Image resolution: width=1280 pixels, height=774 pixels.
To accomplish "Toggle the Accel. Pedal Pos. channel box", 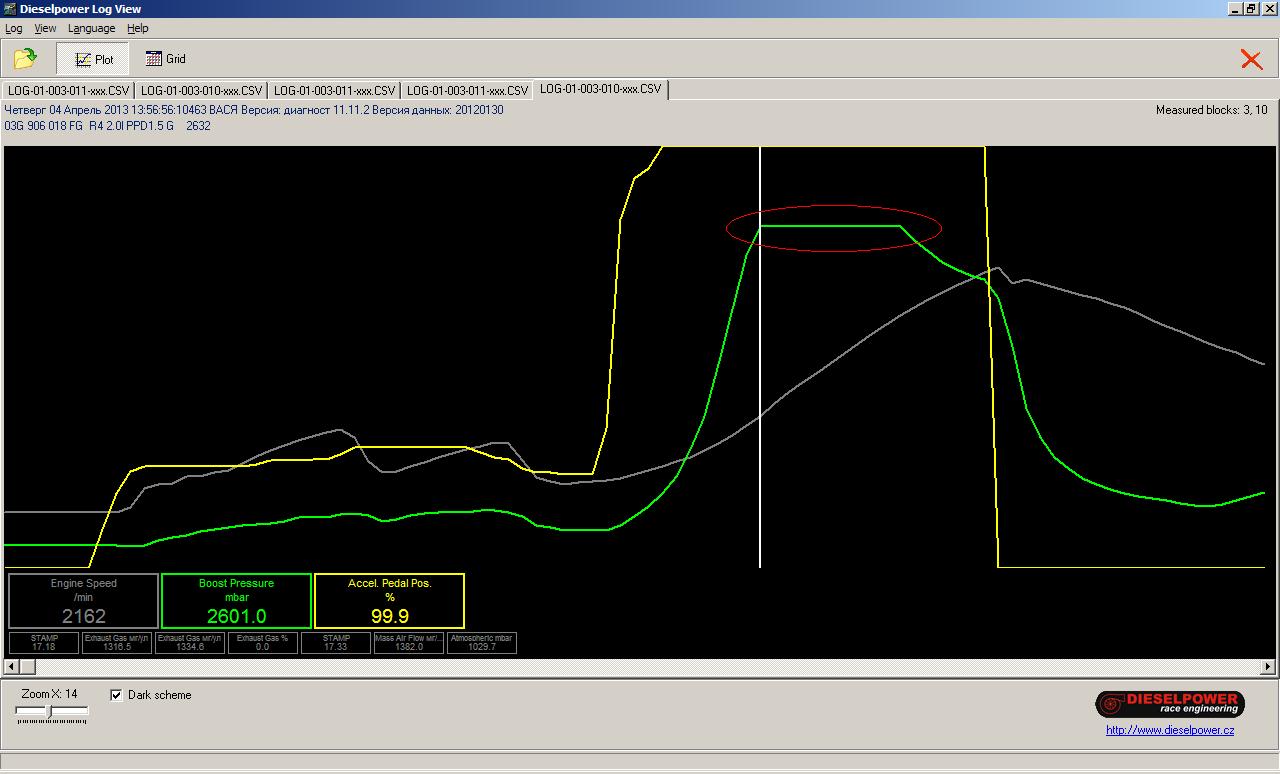I will coord(389,600).
